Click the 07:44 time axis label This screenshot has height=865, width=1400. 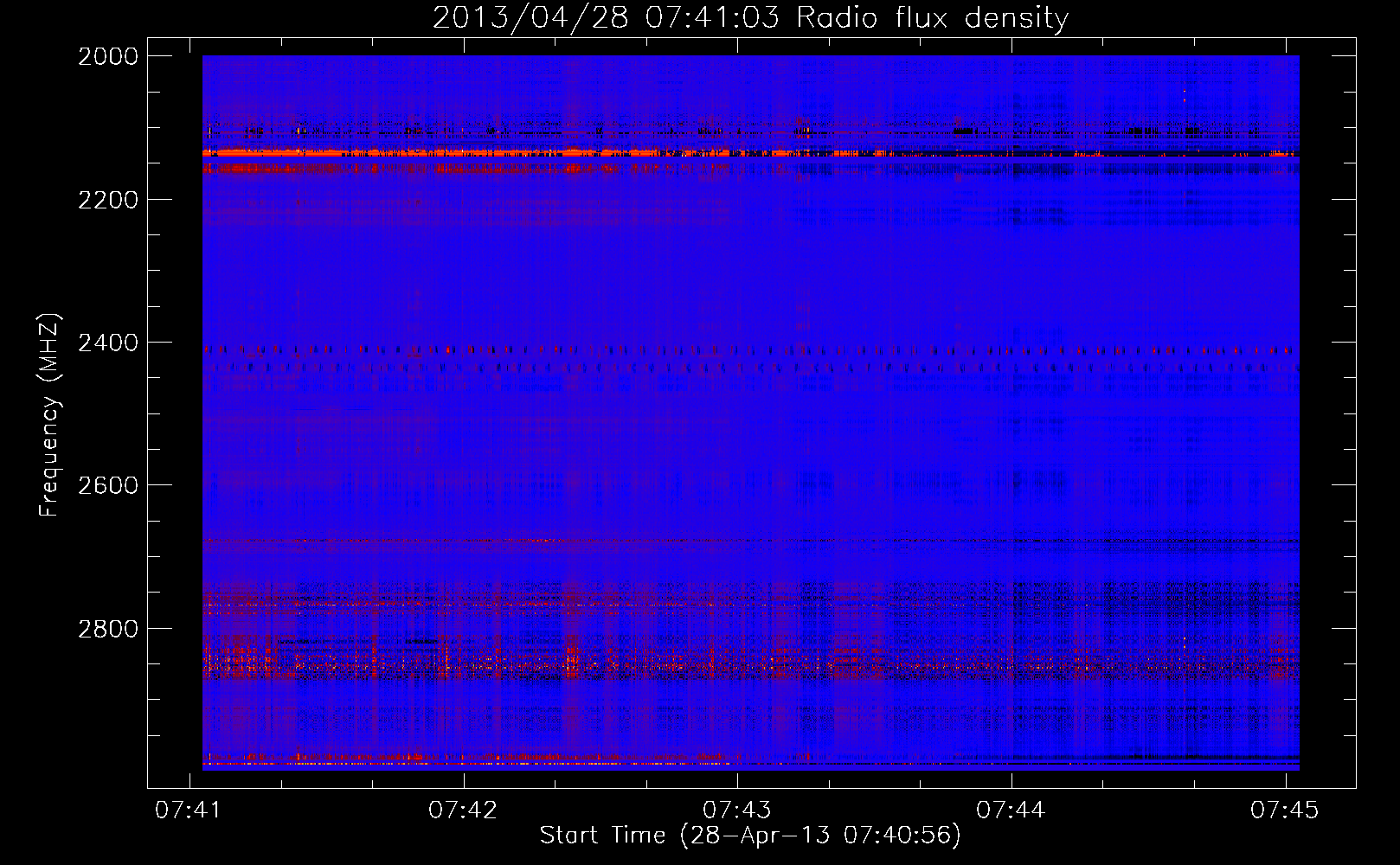tap(1011, 810)
